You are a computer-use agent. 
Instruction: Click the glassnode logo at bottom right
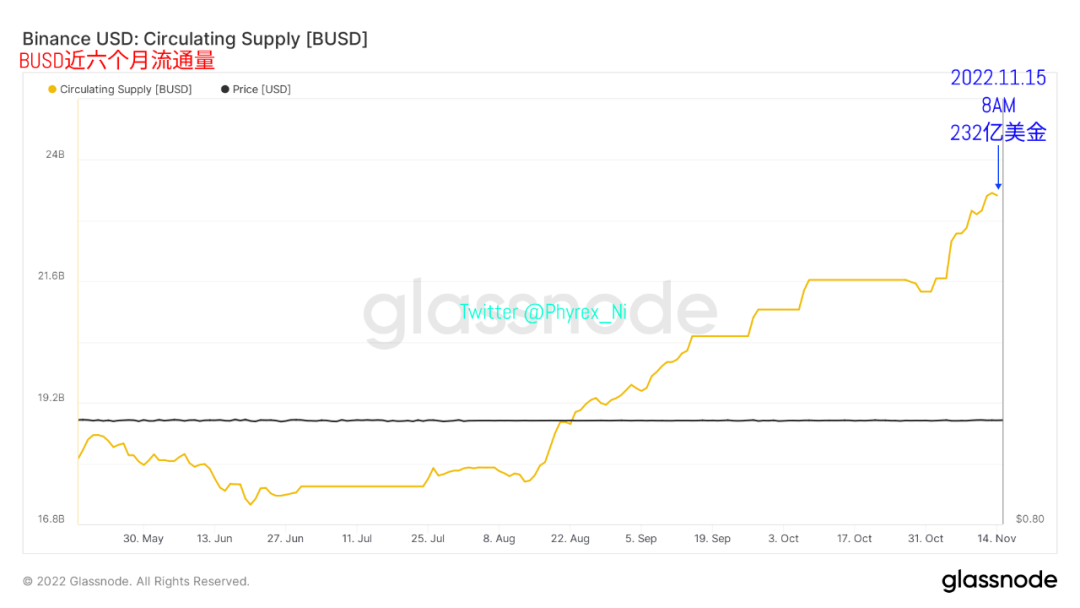tap(999, 580)
